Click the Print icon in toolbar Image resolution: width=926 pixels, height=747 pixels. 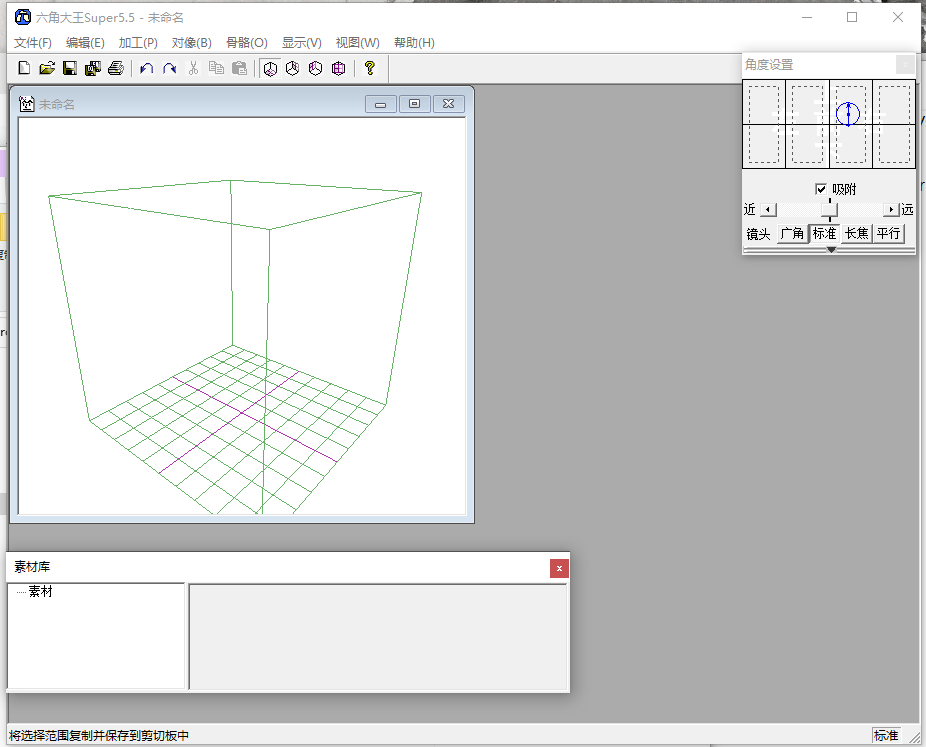point(116,68)
